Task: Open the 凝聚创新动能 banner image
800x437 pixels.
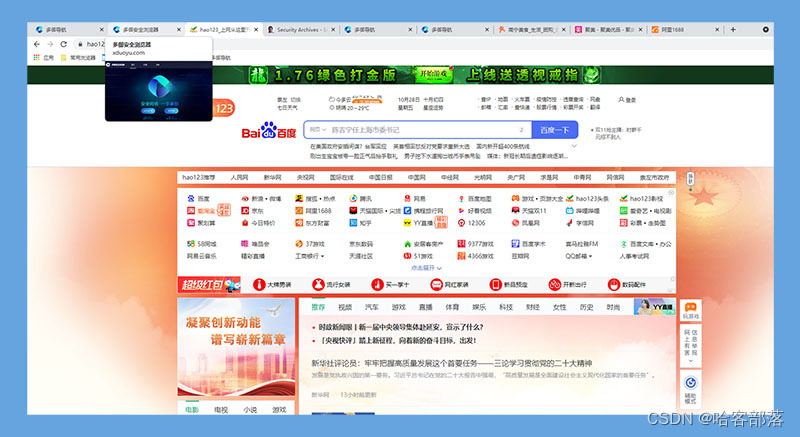Action: click(236, 347)
